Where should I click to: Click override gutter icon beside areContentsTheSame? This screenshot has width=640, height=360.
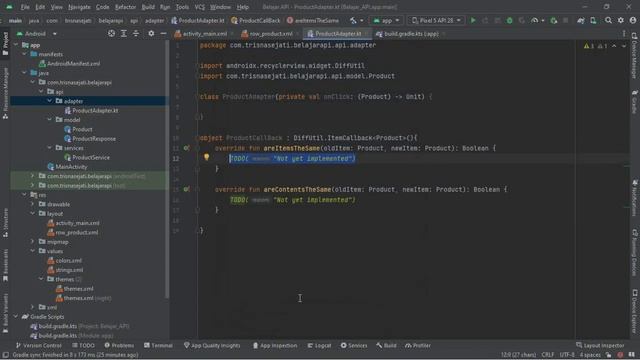[x=186, y=189]
